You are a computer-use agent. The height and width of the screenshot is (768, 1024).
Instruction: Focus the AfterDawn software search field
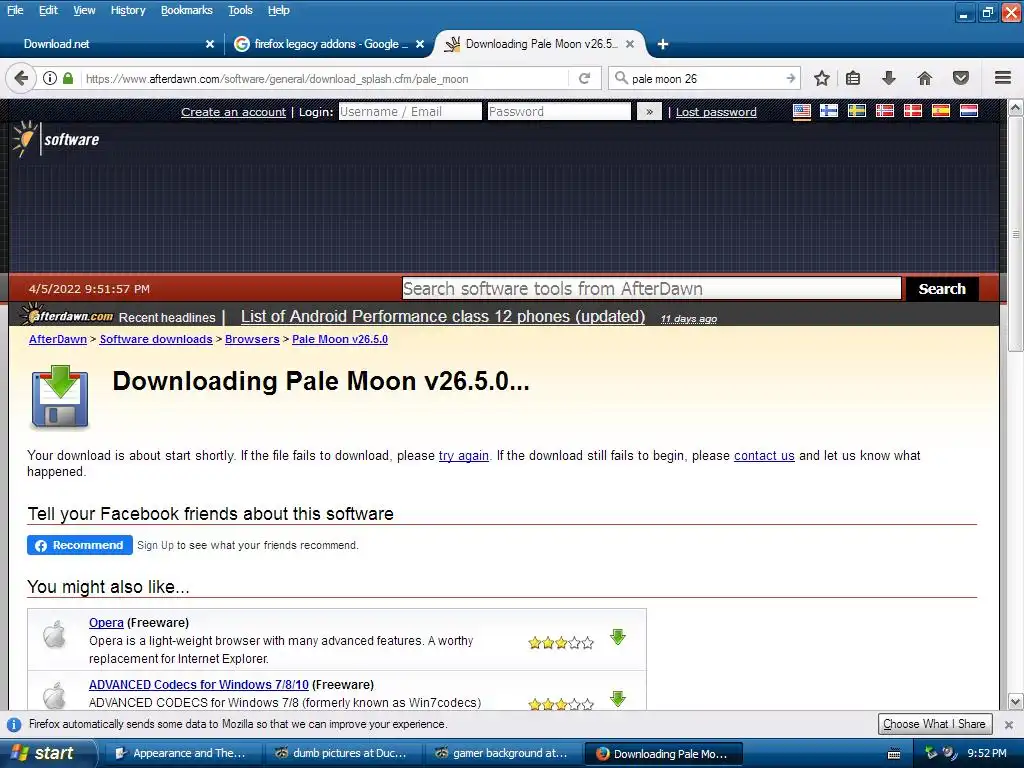[651, 289]
